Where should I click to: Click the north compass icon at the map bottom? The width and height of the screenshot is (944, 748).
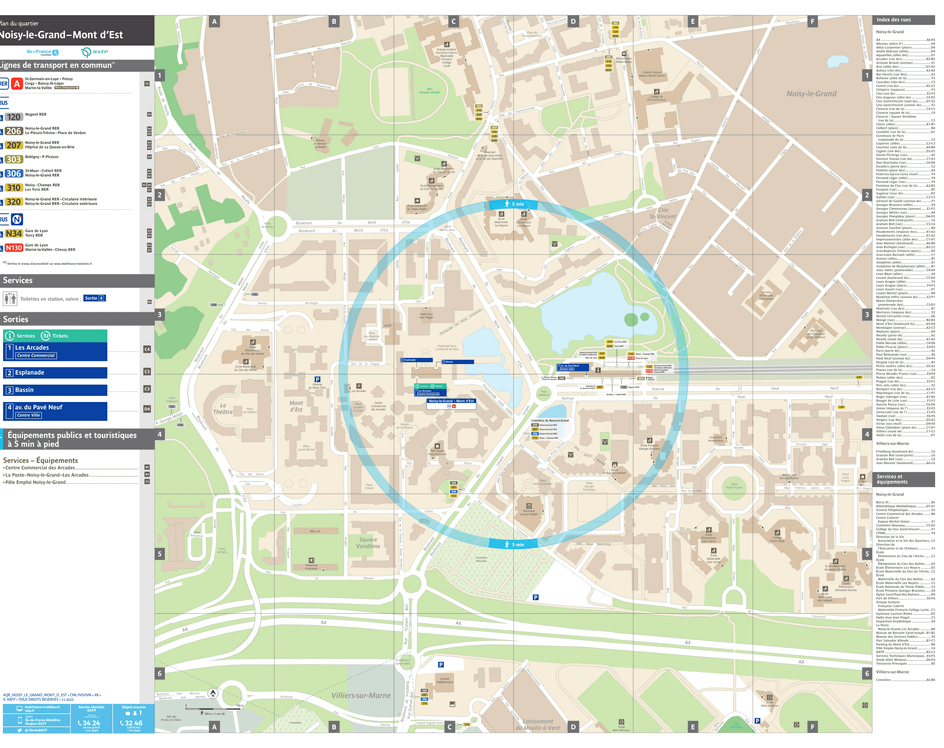tap(212, 692)
